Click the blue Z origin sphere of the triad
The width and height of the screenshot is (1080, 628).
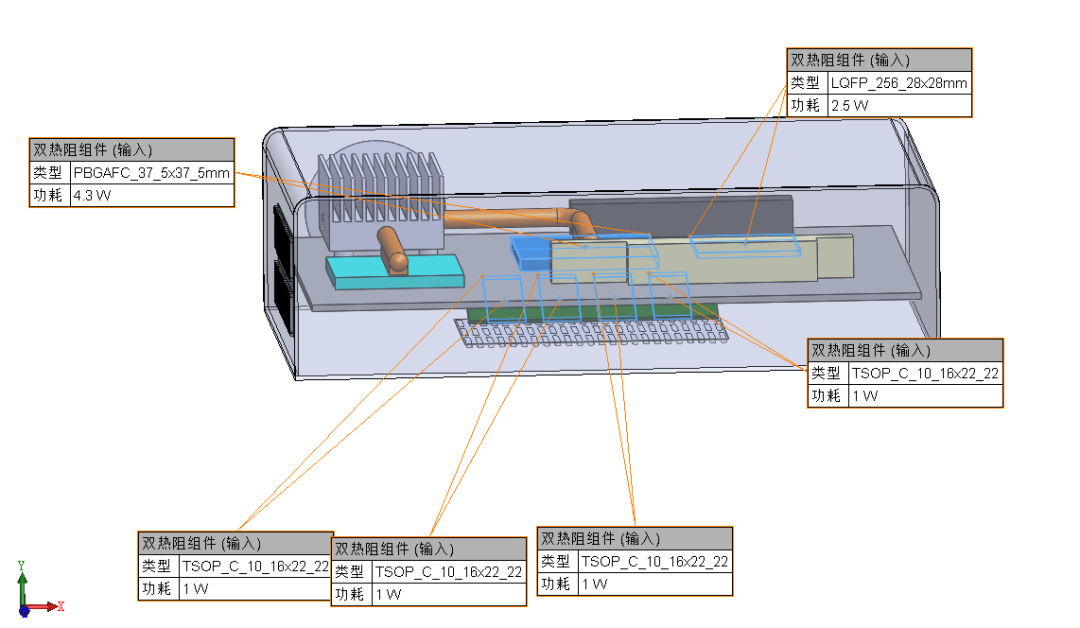pyautogui.click(x=23, y=610)
